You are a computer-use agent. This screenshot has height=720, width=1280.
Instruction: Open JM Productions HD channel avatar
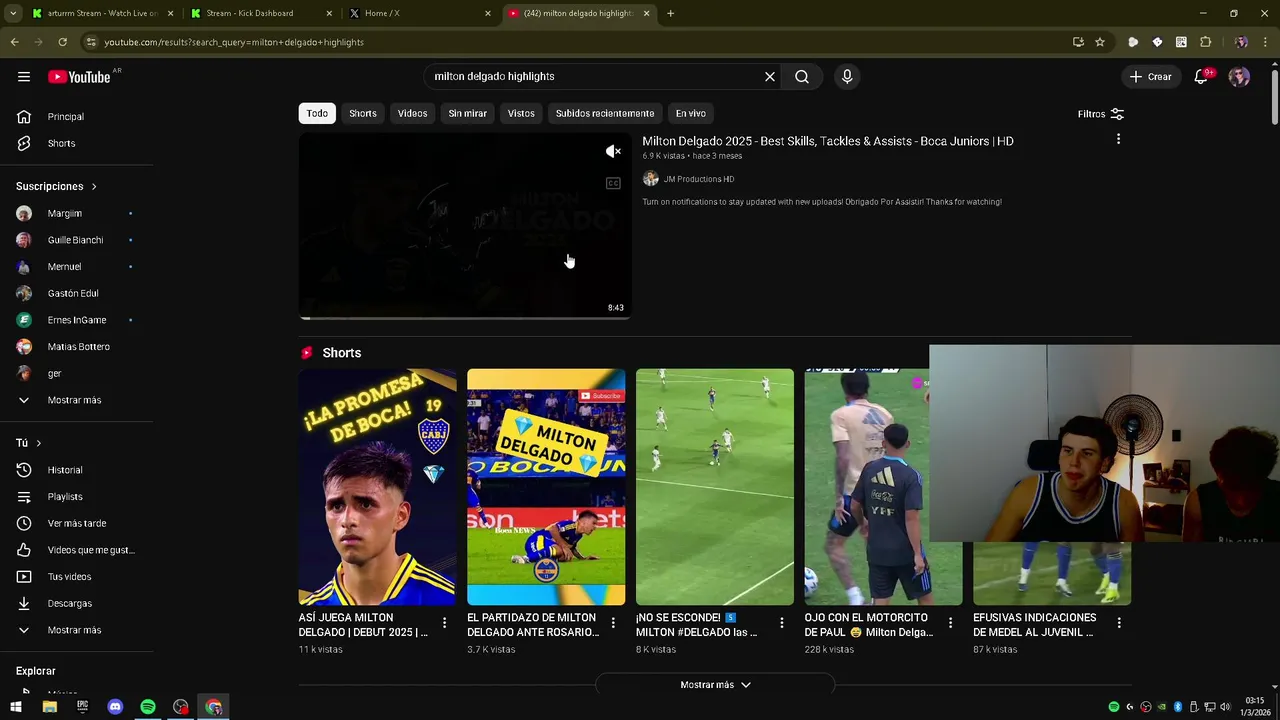pyautogui.click(x=650, y=179)
